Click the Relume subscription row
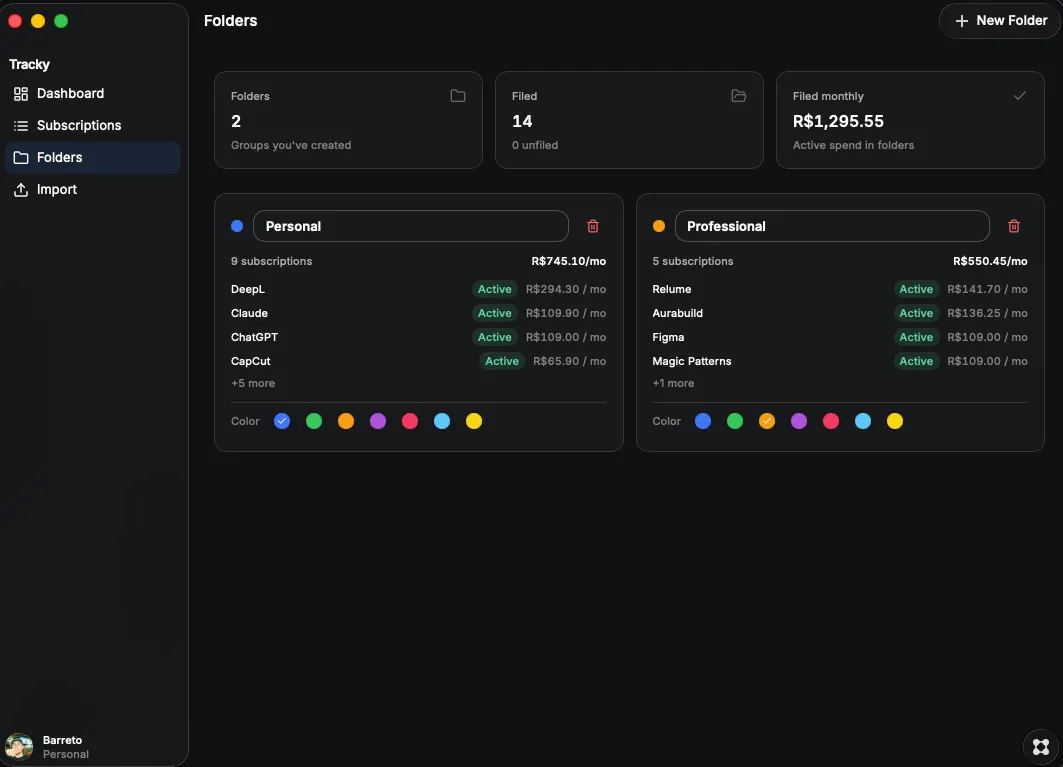1063x767 pixels. click(840, 289)
